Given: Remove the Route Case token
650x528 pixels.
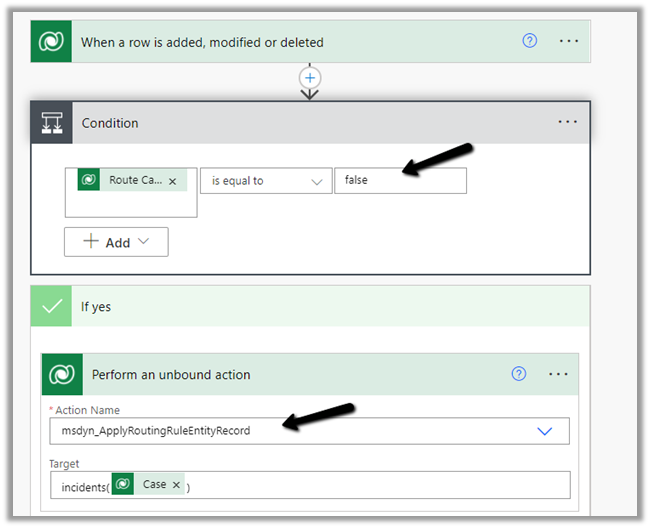Looking at the screenshot, I should point(172,181).
